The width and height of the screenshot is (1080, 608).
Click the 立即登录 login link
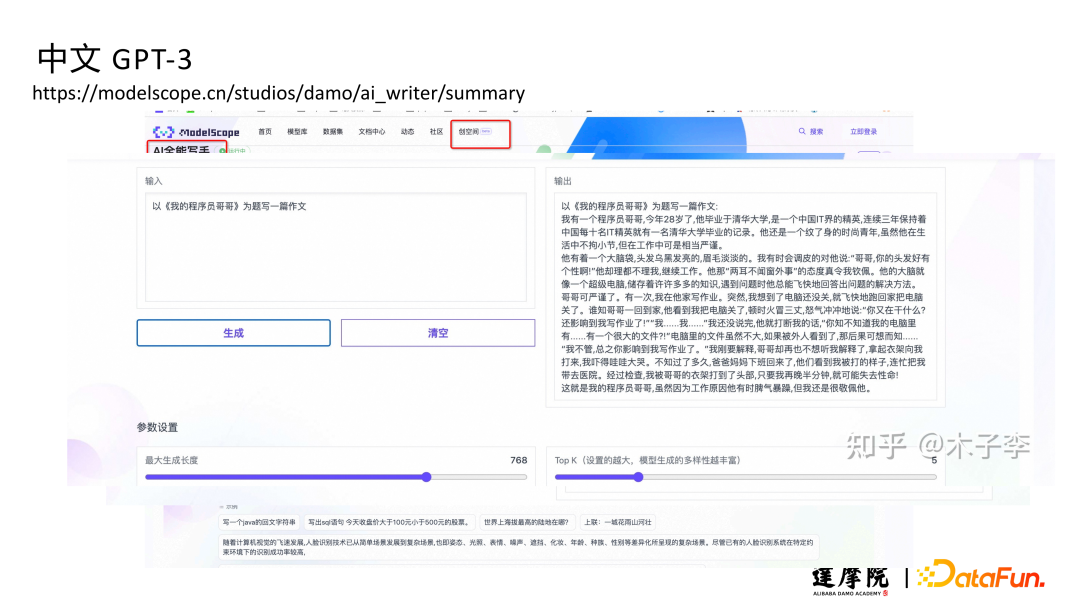click(x=863, y=132)
